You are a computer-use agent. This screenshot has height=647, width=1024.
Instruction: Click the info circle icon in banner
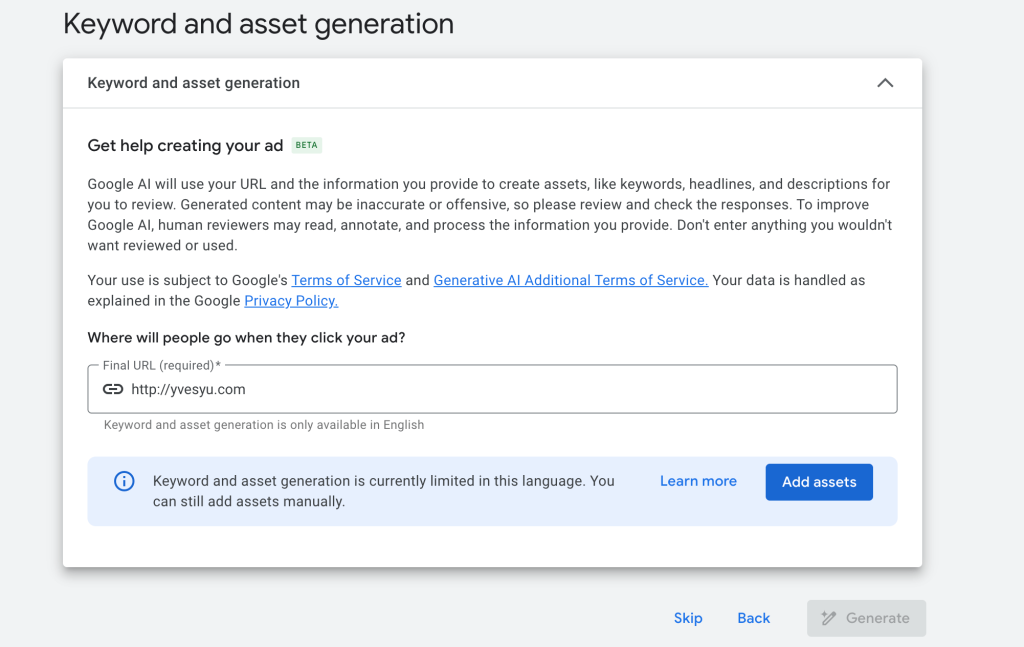[124, 481]
